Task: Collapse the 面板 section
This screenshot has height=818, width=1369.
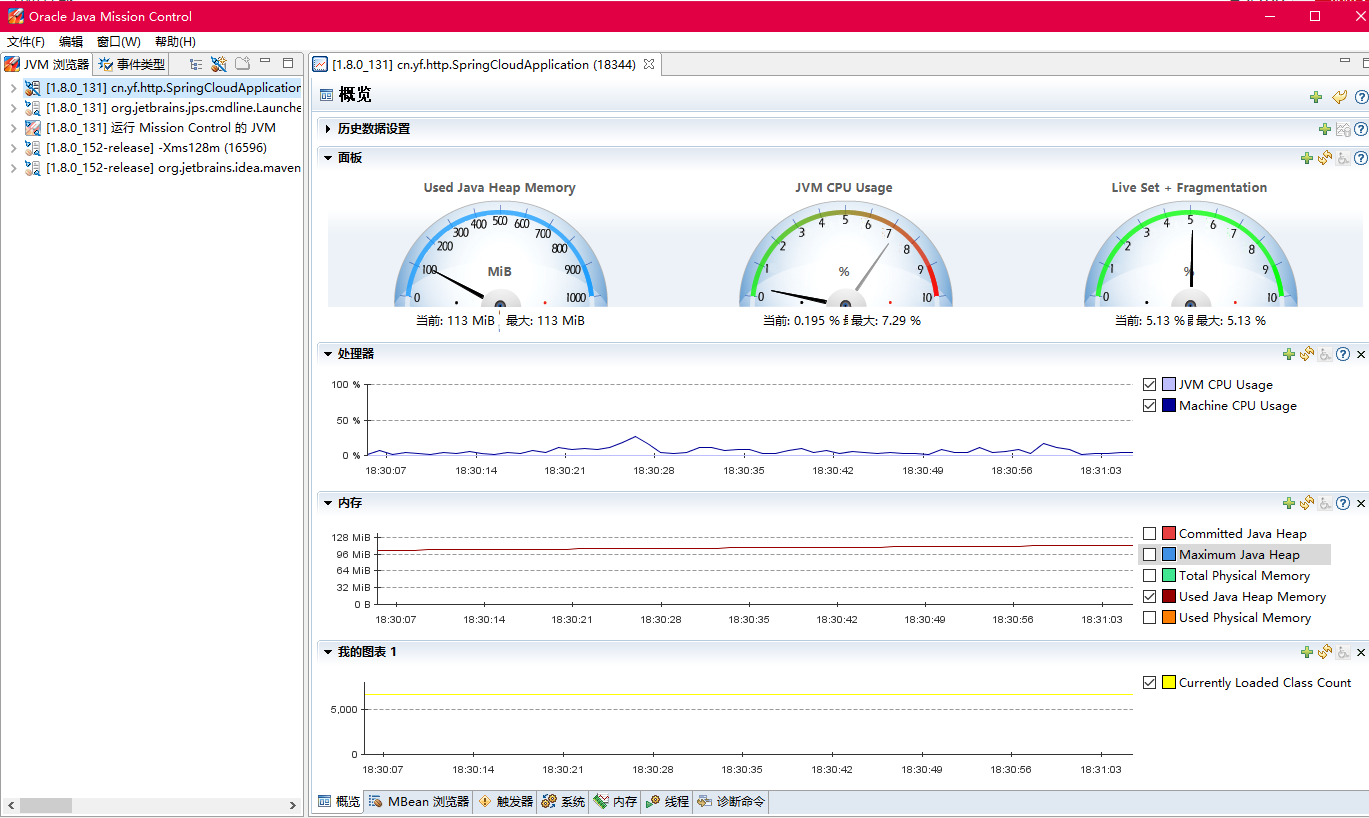Action: [x=327, y=157]
